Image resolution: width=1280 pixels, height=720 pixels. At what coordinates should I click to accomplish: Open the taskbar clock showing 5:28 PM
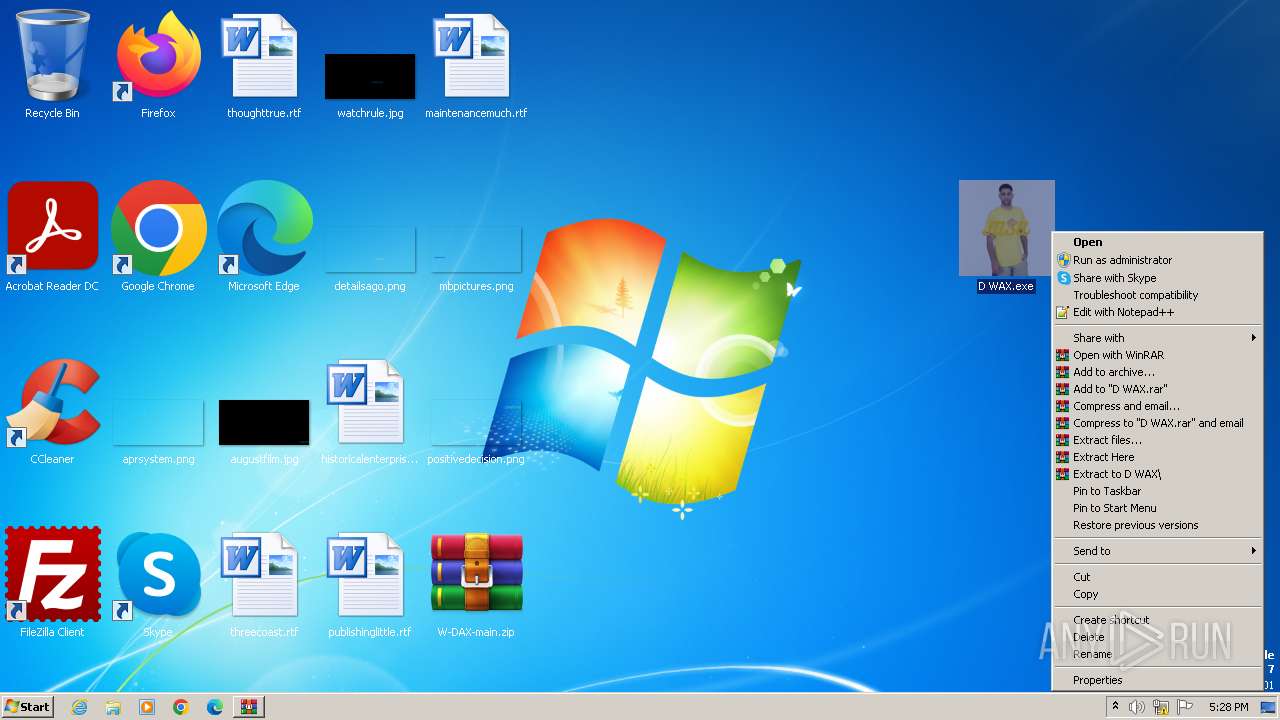pos(1228,707)
